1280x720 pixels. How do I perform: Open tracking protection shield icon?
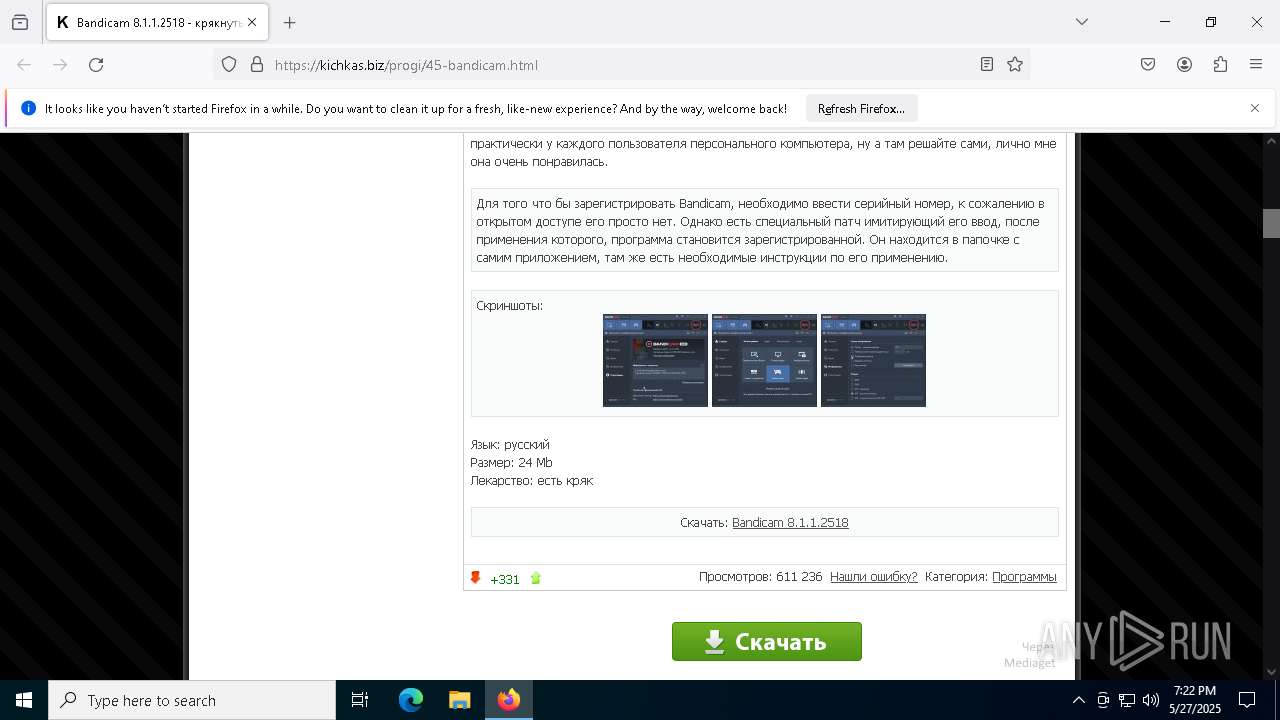pos(229,64)
